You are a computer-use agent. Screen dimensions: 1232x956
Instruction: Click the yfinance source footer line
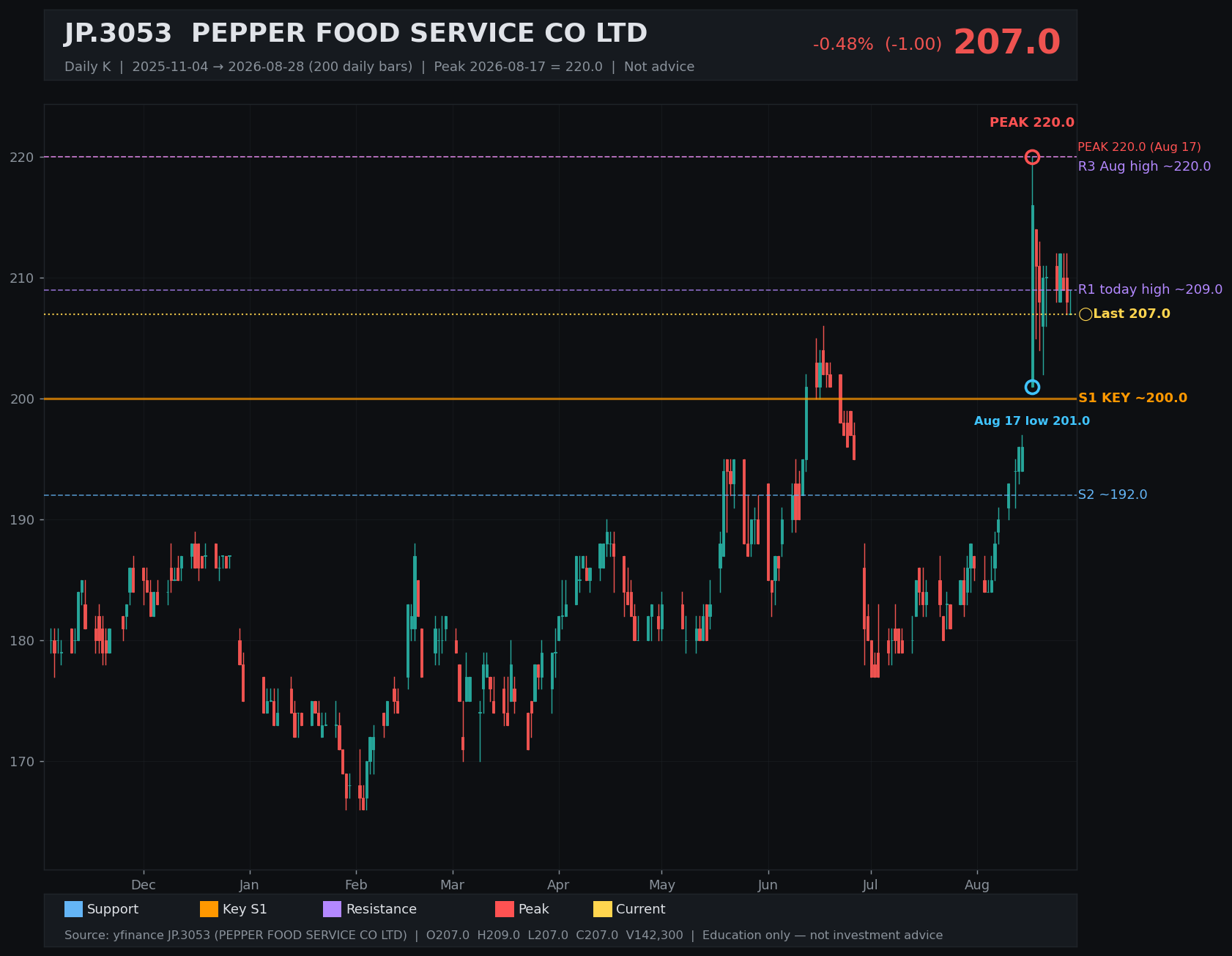[504, 935]
